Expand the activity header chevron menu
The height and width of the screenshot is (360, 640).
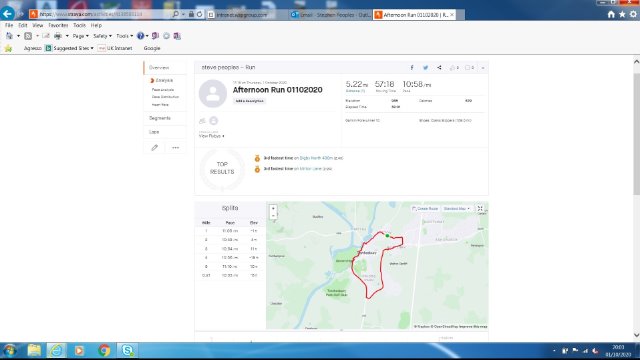[483, 68]
